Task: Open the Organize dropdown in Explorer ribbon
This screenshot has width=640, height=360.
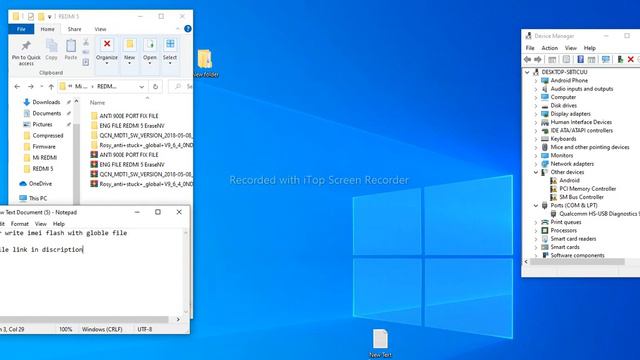Action: tap(107, 52)
